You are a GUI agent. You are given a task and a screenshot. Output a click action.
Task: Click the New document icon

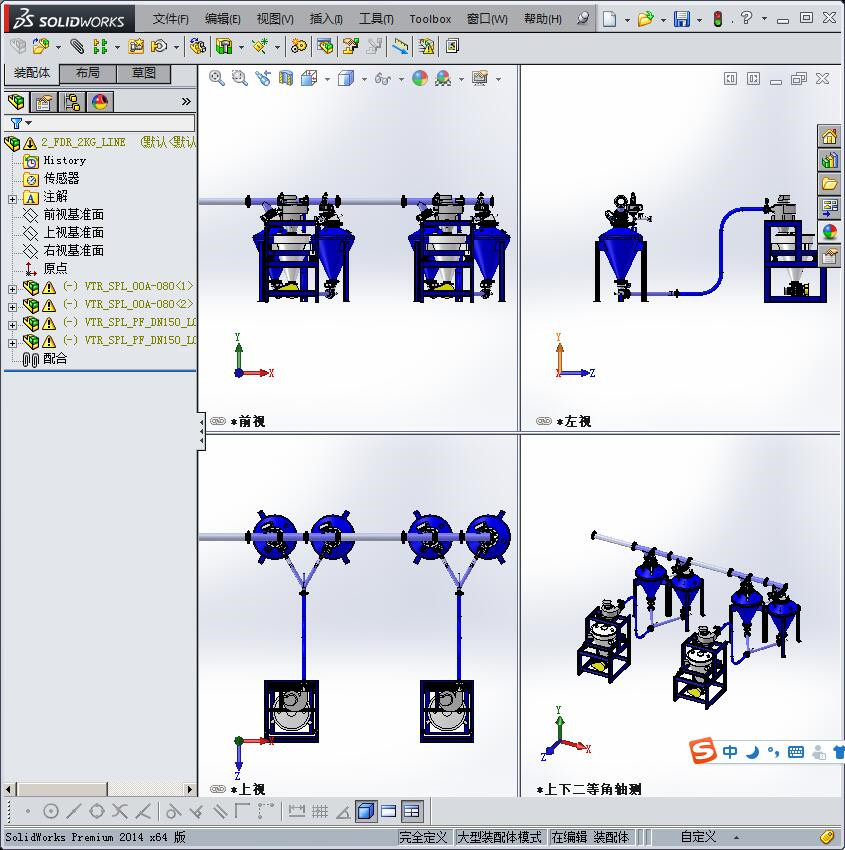[610, 19]
